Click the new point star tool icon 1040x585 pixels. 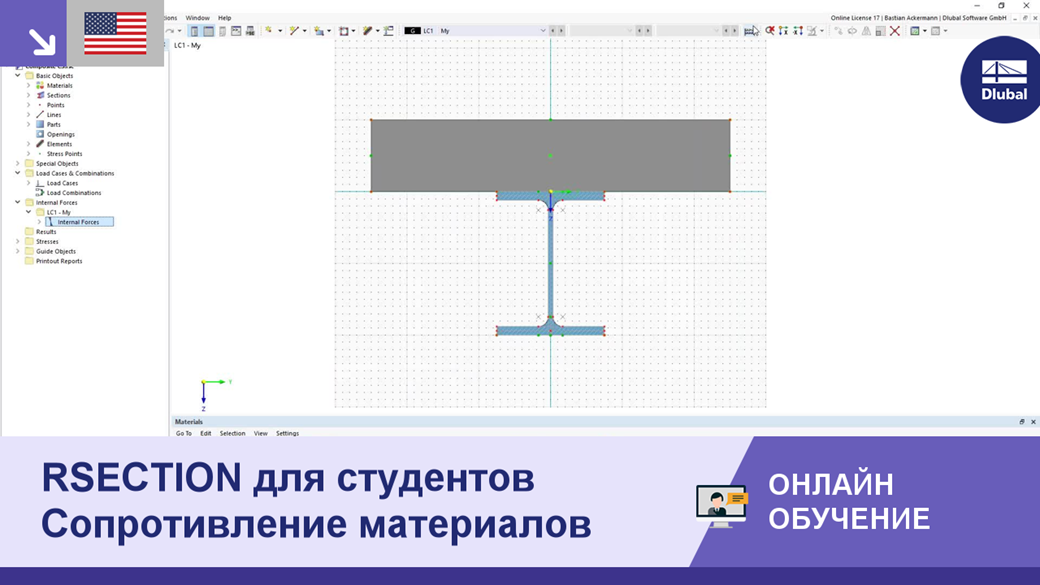[x=269, y=31]
